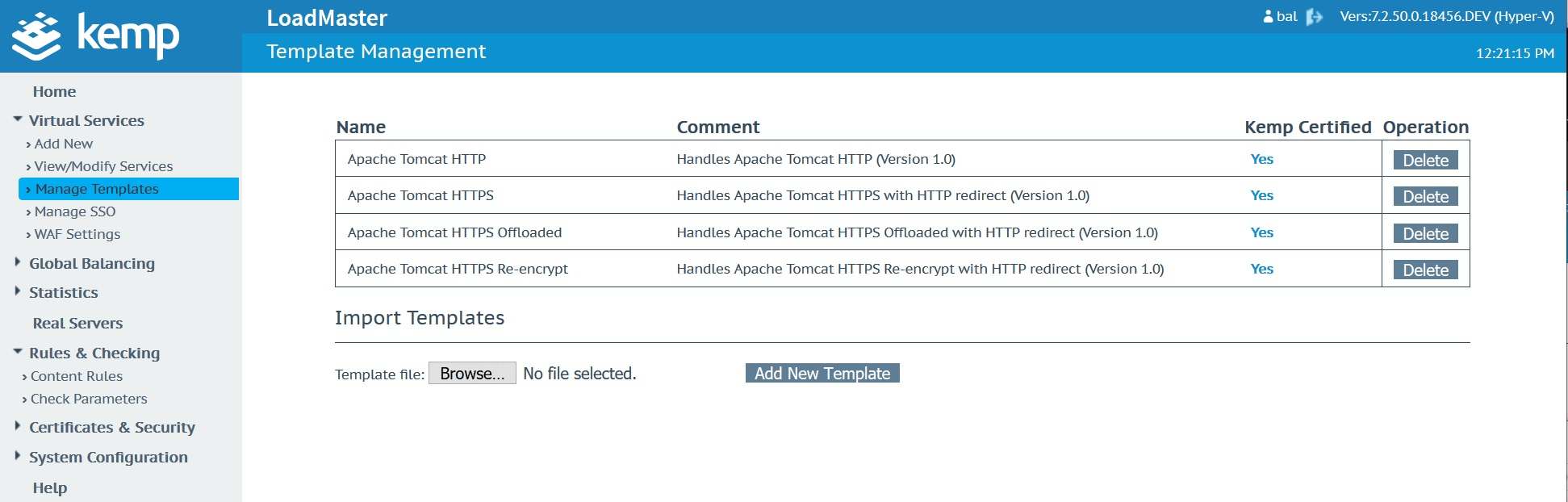
Task: Expand the System Configuration section
Action: 18,456
